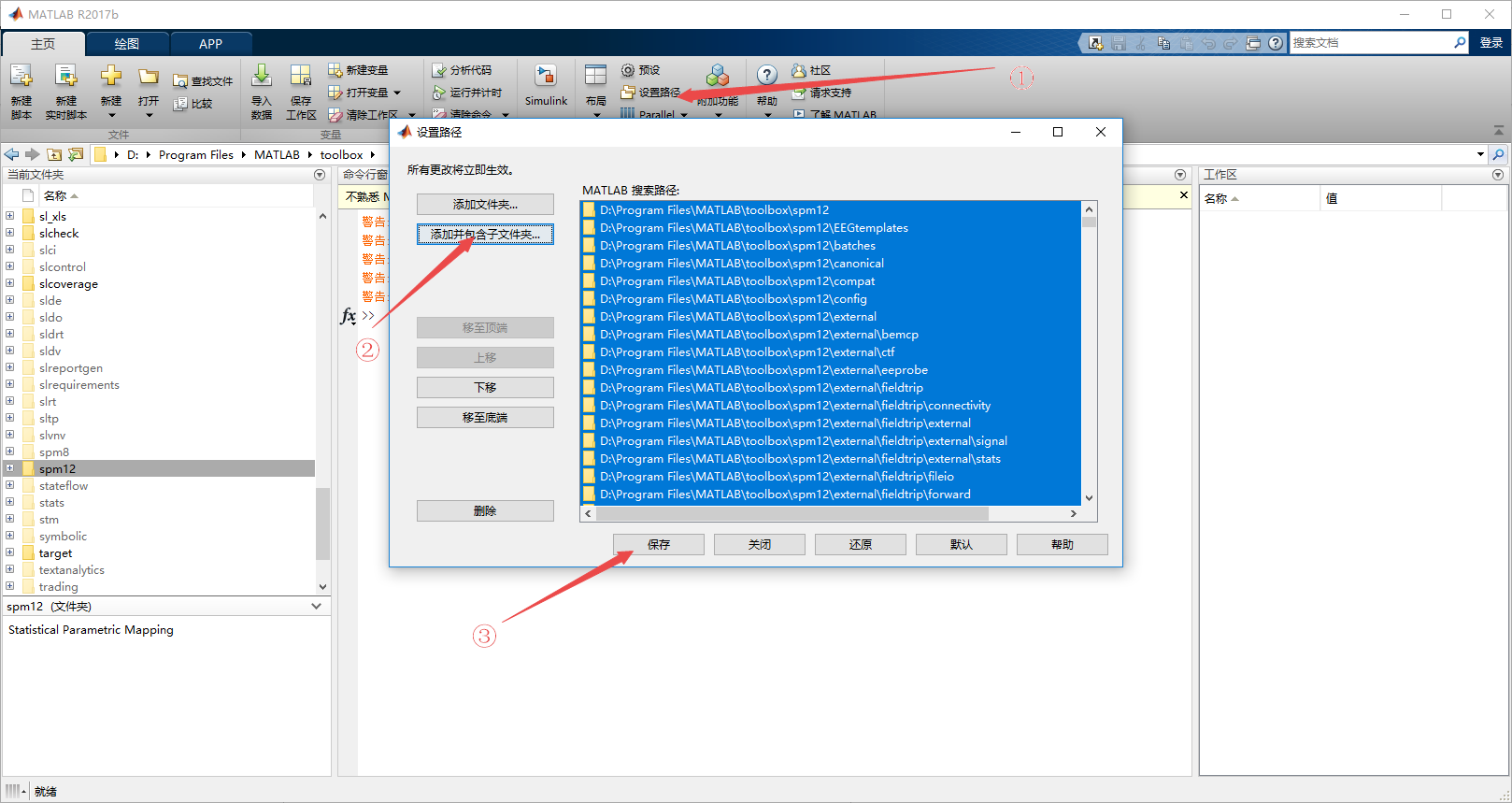The width and height of the screenshot is (1512, 803).
Task: Open the Parallel dropdown menu
Action: coord(683,115)
